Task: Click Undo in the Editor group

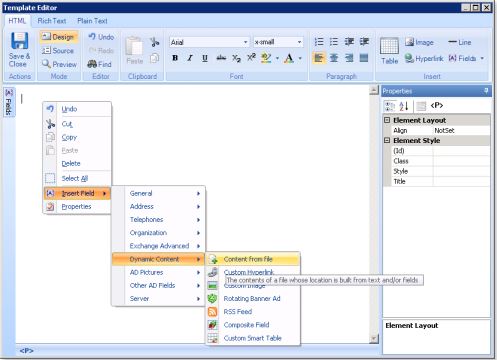Action: pyautogui.click(x=101, y=37)
